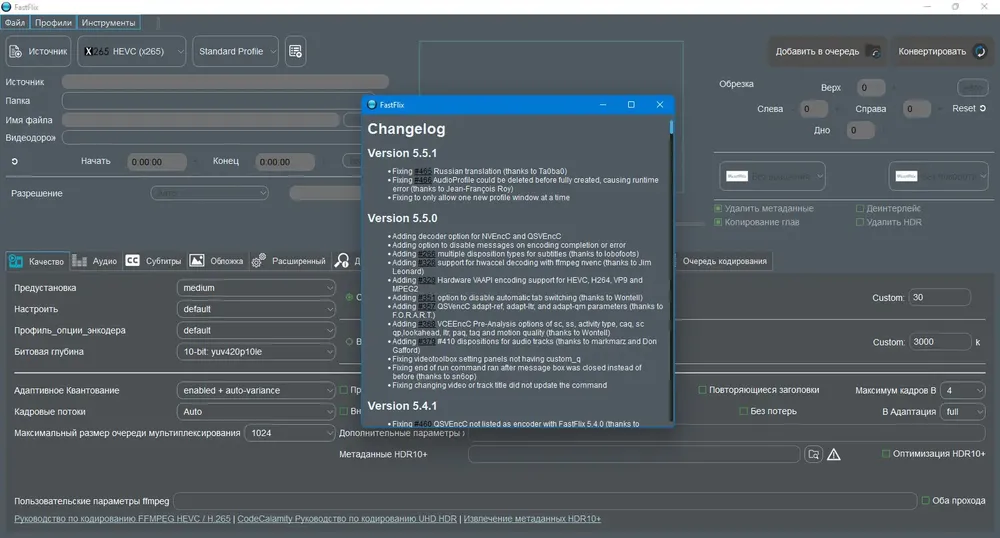
Task: Open Извлечение метаданных HDR10+ link
Action: [x=532, y=519]
